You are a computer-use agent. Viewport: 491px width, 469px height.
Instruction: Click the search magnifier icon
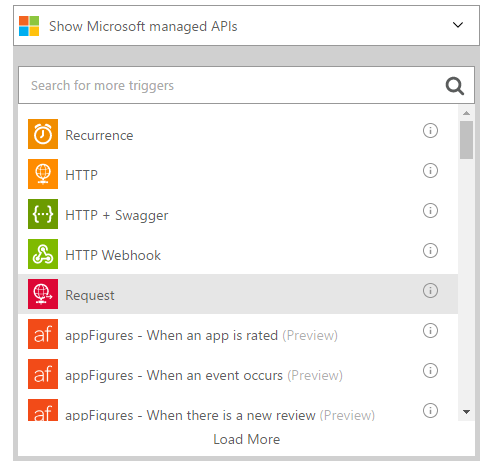coord(455,86)
